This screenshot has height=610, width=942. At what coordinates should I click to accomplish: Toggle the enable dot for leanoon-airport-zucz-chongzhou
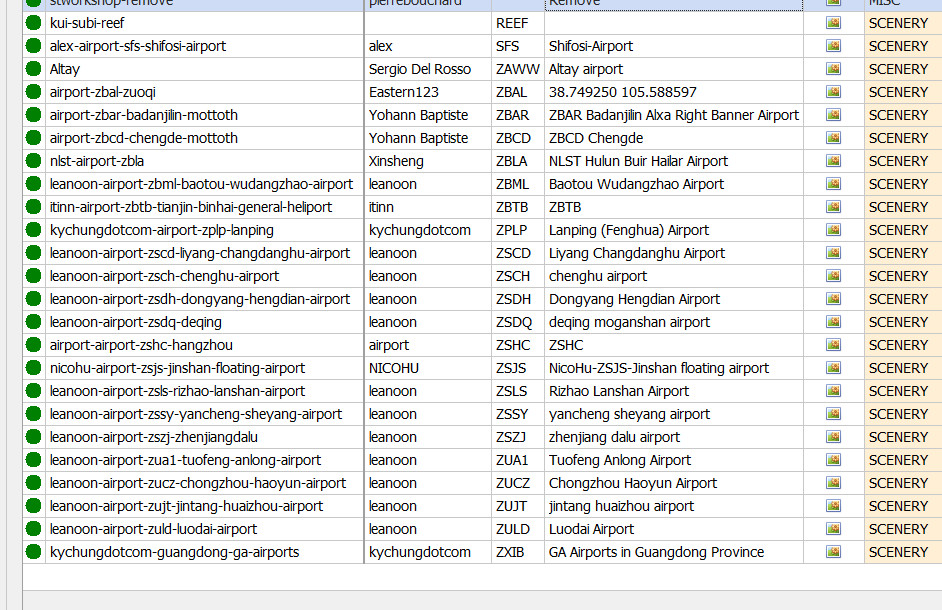coord(34,483)
